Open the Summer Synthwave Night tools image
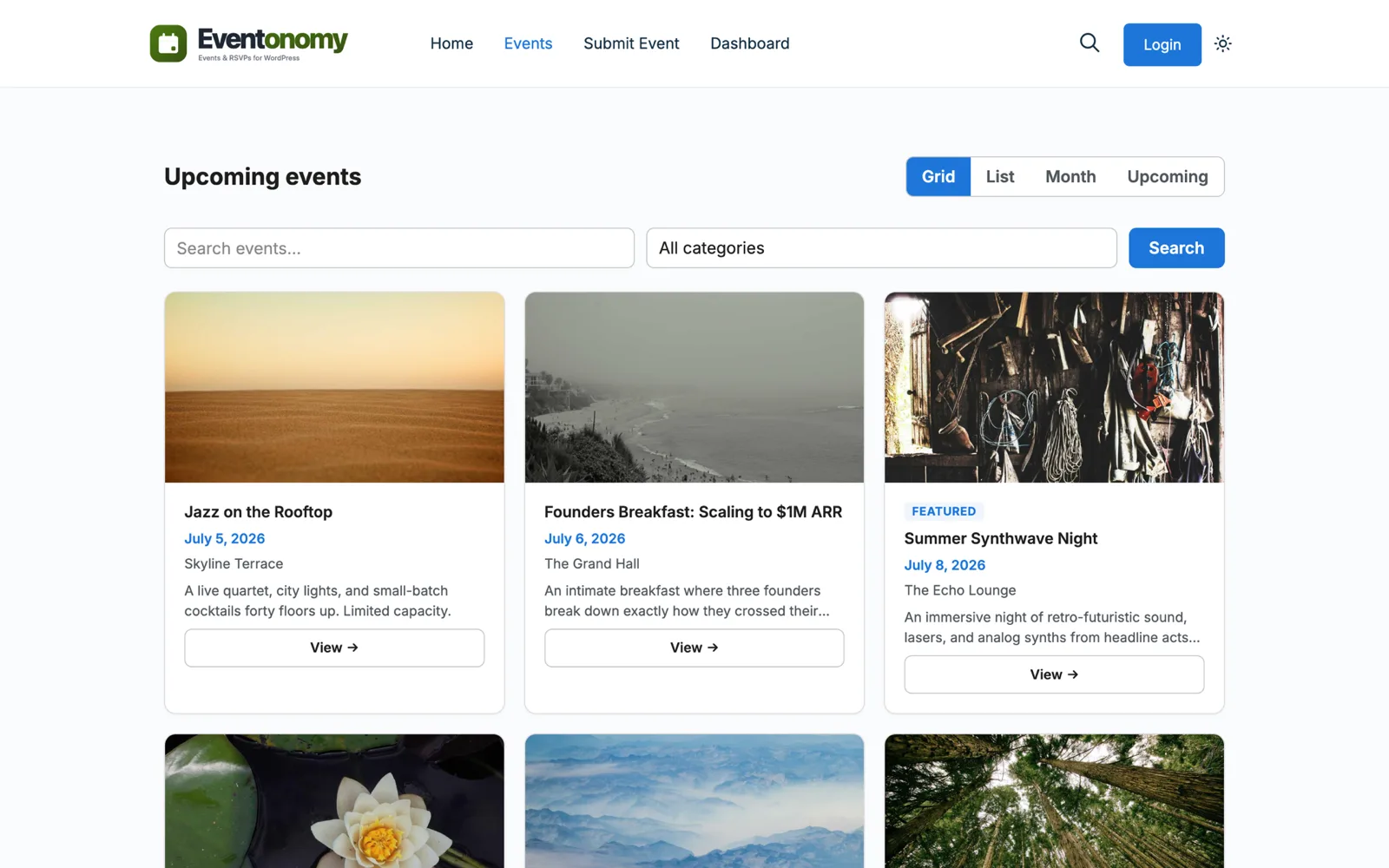The image size is (1389, 868). click(x=1054, y=387)
